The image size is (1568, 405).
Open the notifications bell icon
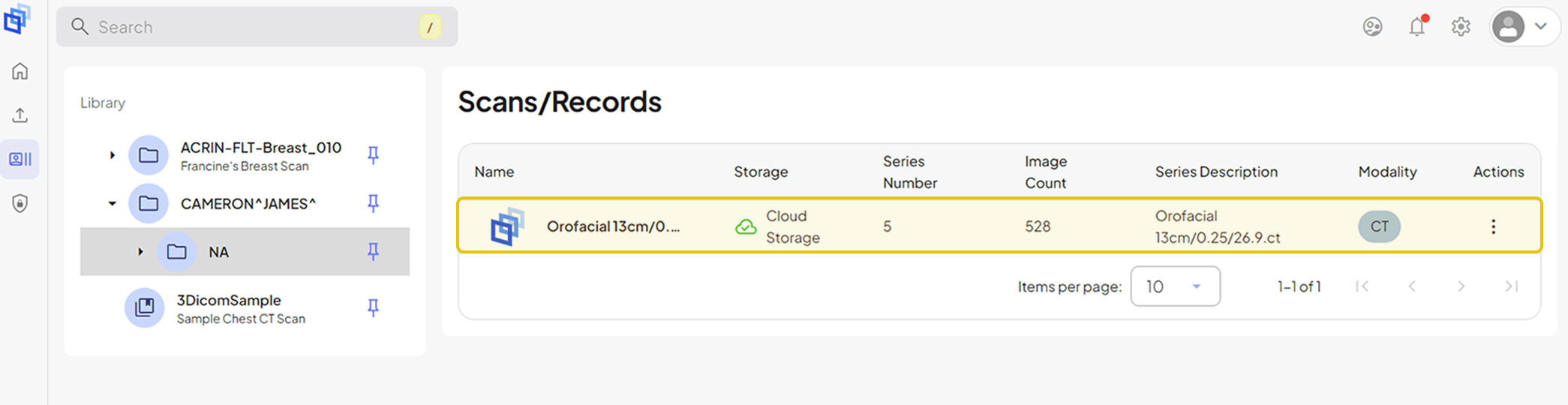coord(1417,27)
